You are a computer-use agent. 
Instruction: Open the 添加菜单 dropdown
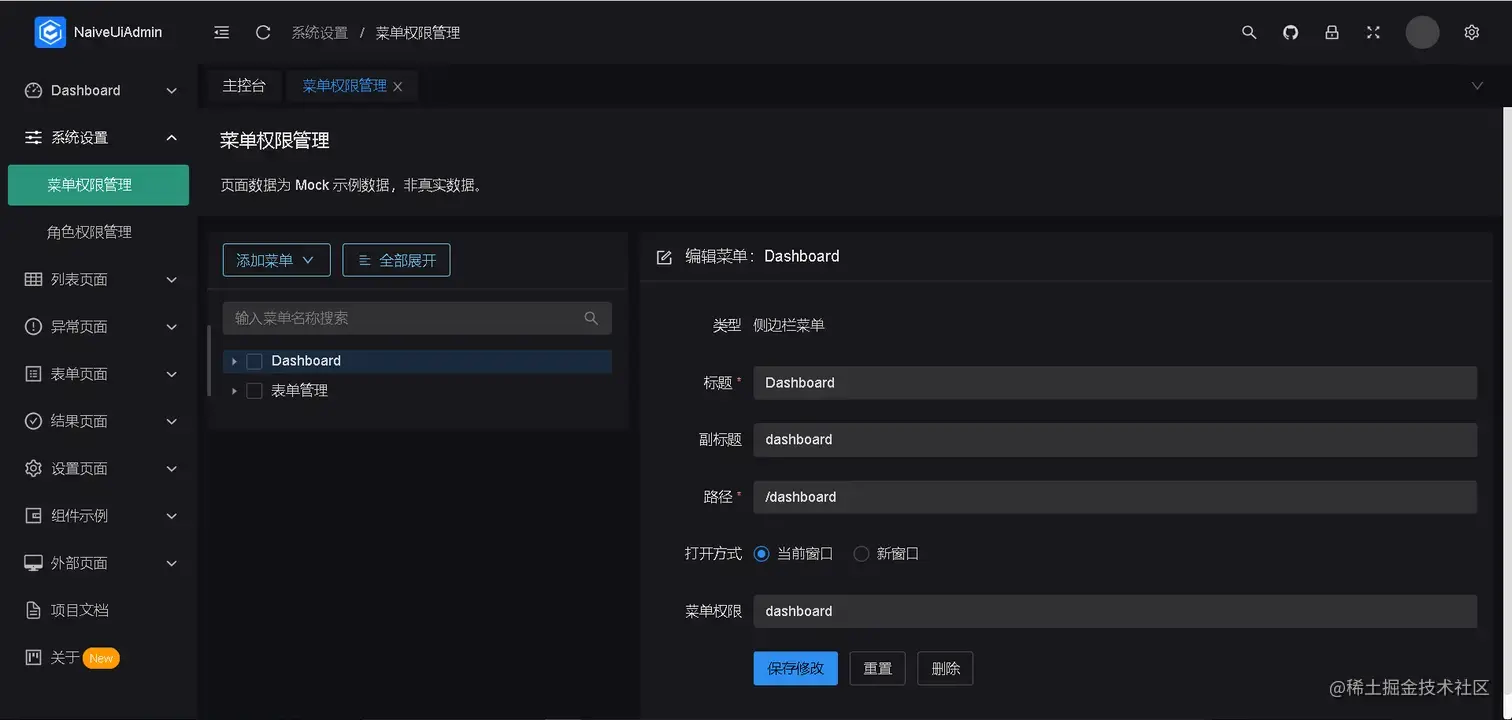(x=276, y=260)
